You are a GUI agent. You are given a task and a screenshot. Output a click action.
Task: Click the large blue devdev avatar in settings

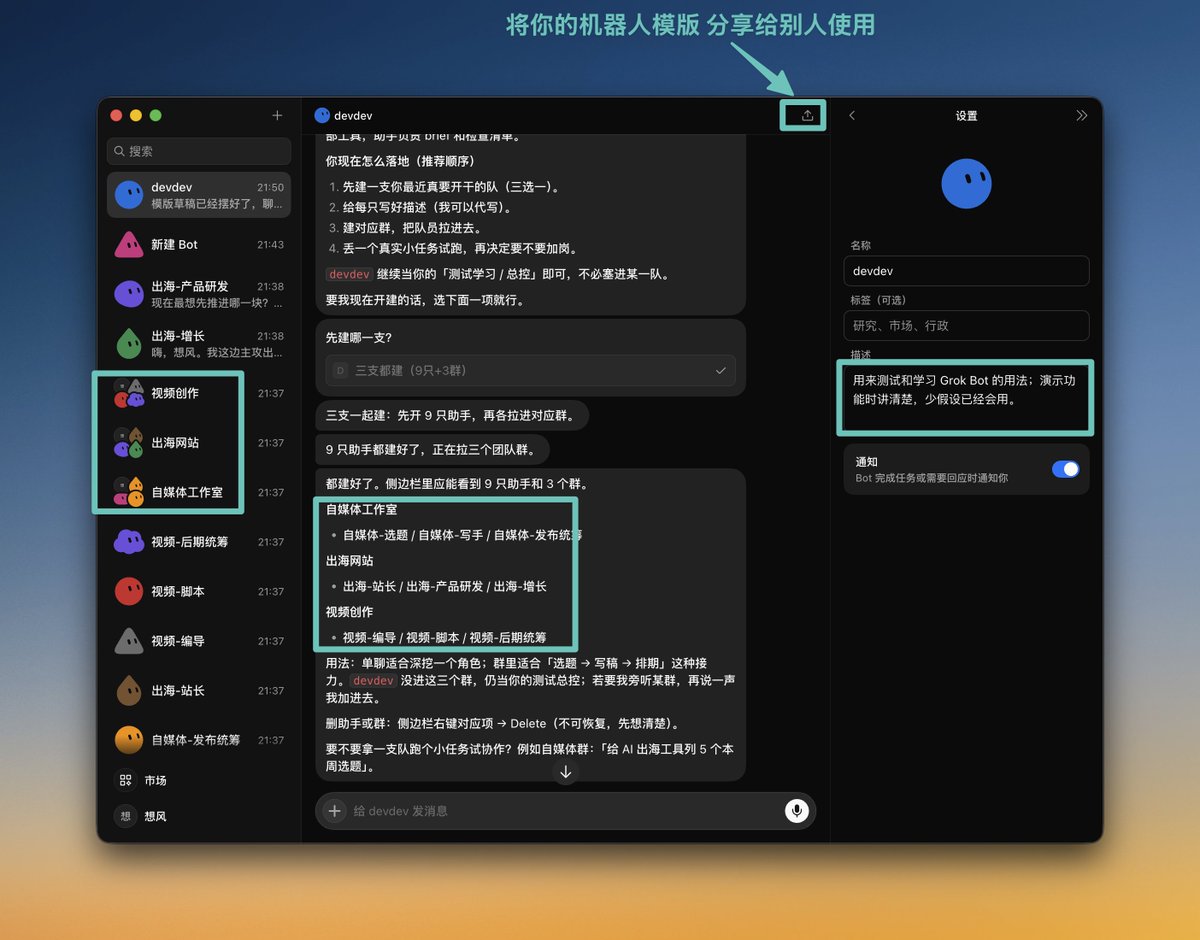click(966, 184)
